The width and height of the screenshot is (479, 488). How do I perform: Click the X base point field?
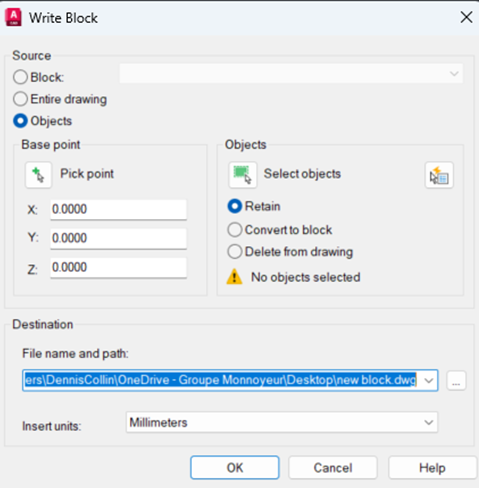tap(118, 209)
